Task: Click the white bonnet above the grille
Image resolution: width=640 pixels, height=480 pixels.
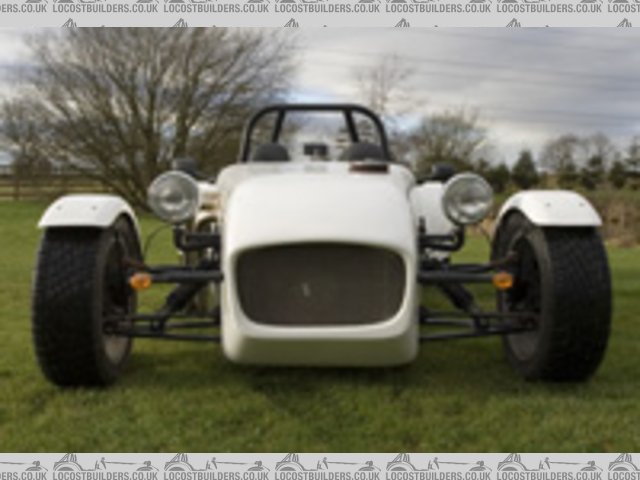Action: [x=318, y=205]
